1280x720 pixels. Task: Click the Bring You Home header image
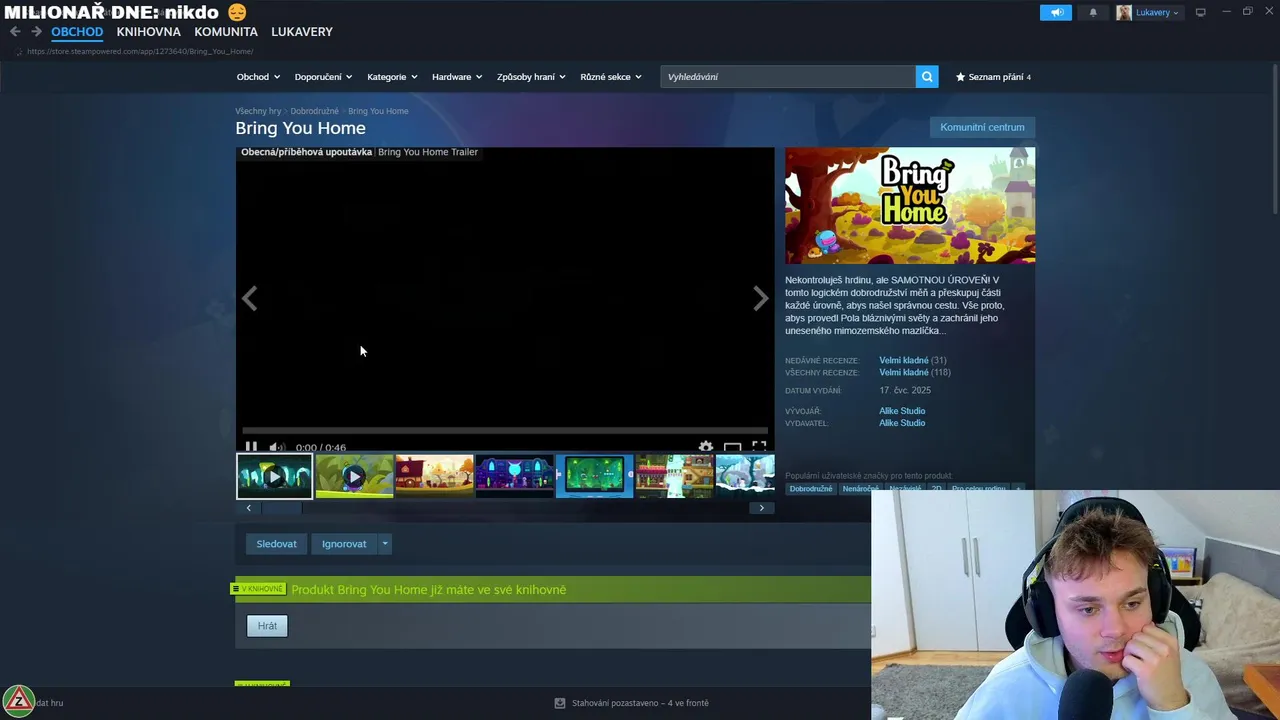tap(910, 205)
